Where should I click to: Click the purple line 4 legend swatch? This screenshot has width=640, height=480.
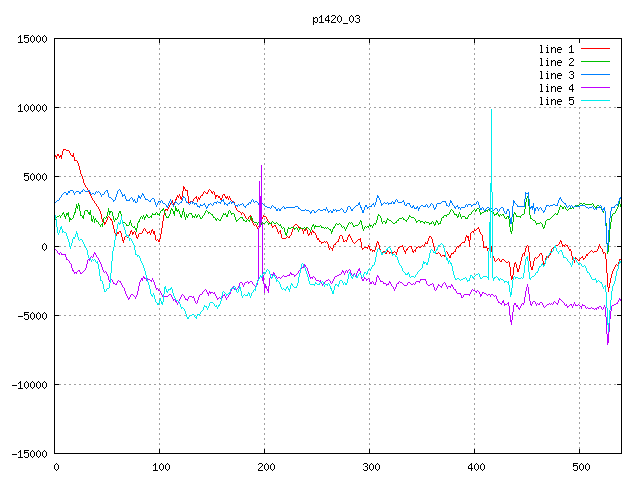(x=595, y=88)
